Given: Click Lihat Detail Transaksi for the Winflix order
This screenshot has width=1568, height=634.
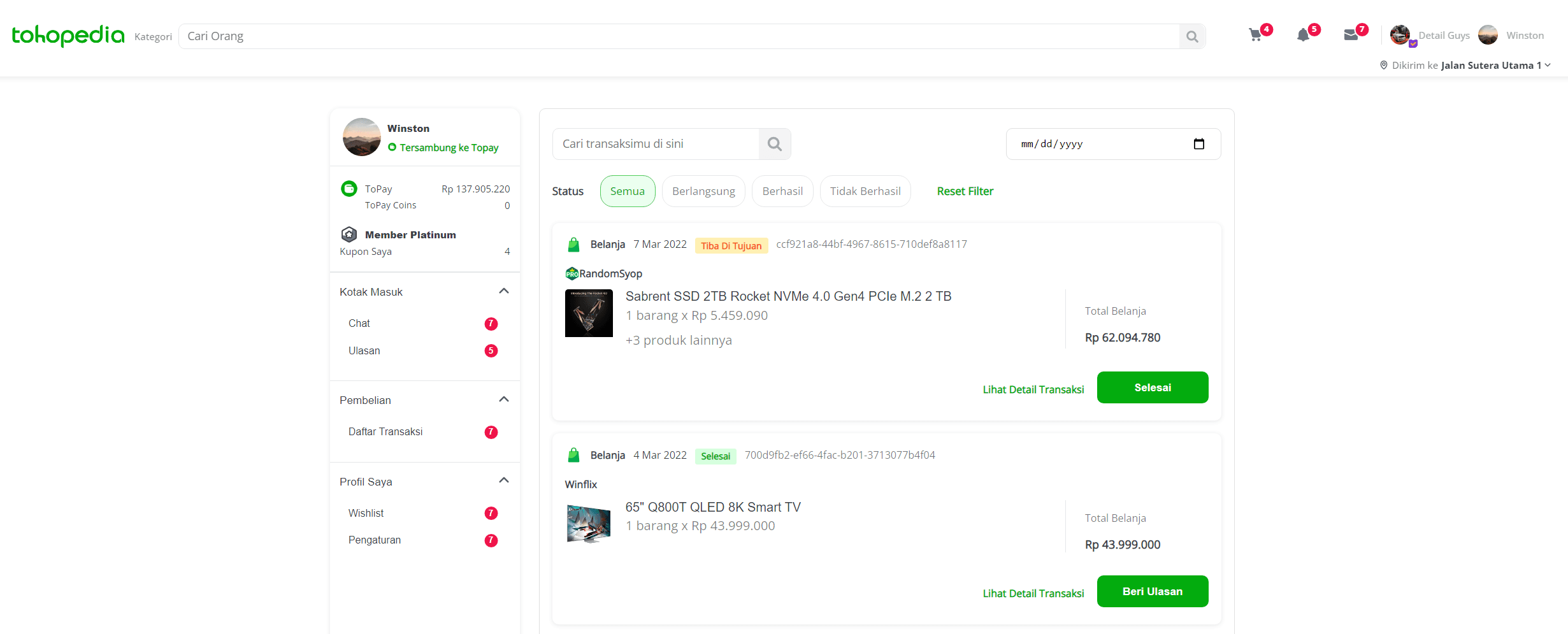Looking at the screenshot, I should coord(1033,593).
